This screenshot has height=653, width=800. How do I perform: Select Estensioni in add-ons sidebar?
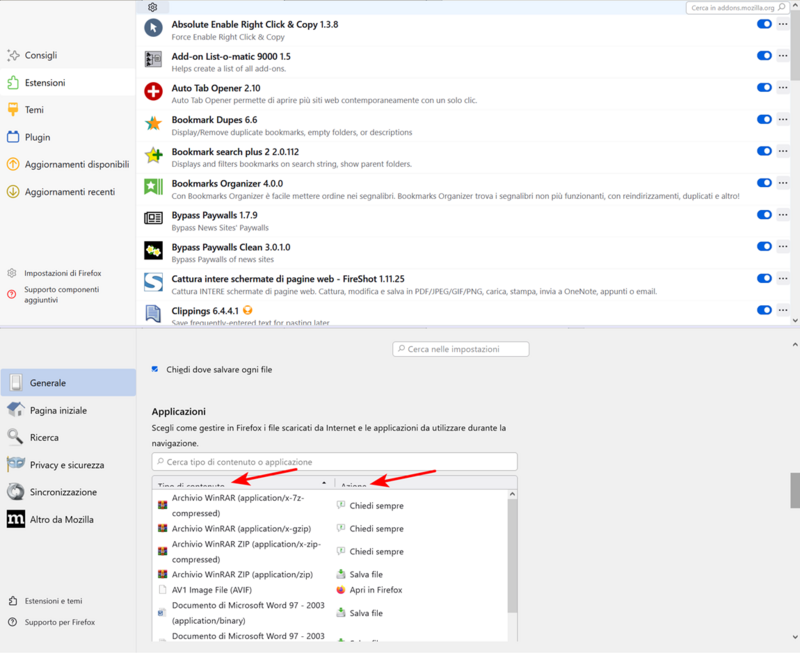[68, 82]
